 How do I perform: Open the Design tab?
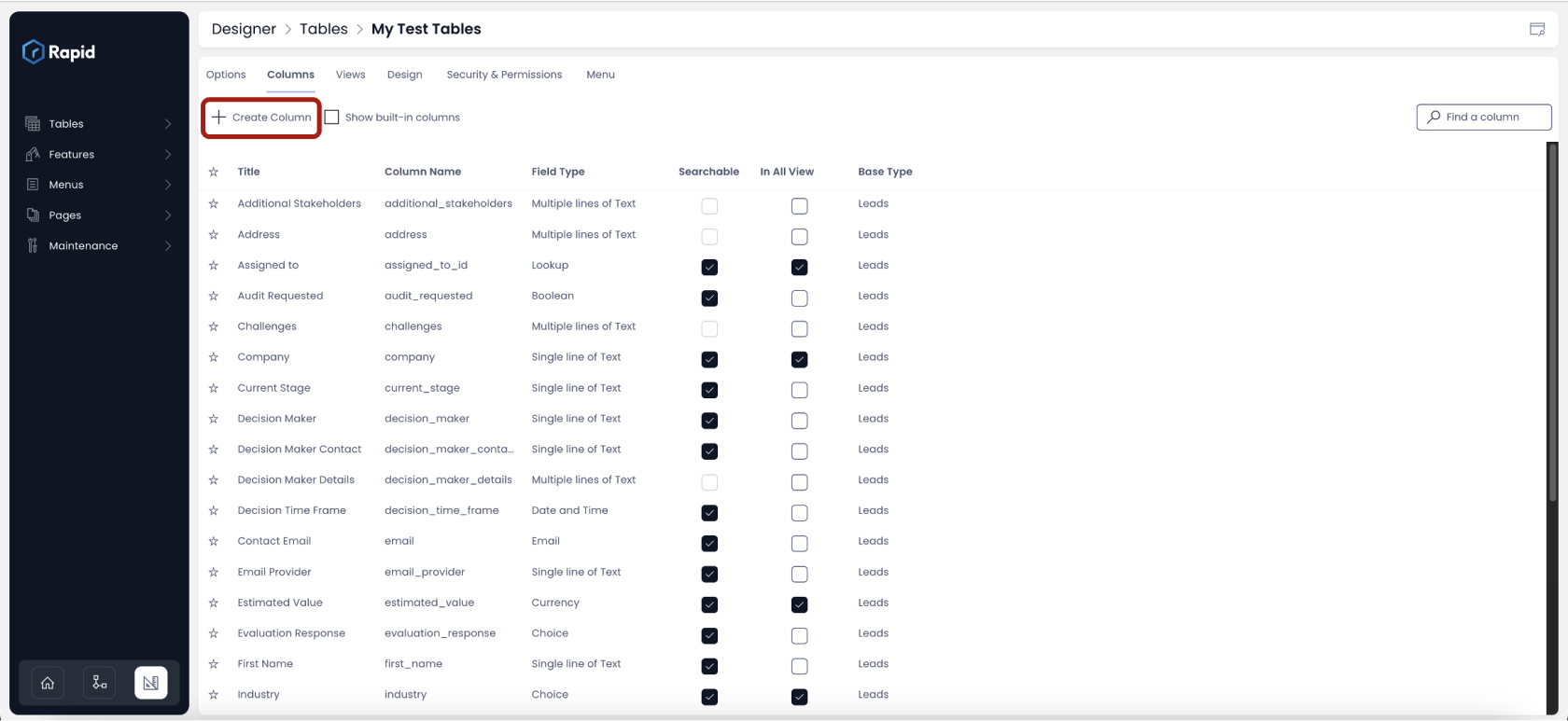coord(405,75)
